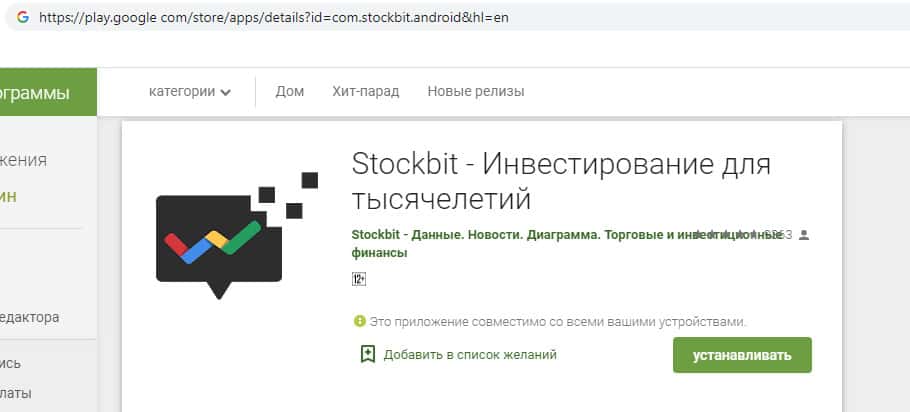Open the Новые релизы tab
The width and height of the screenshot is (910, 412).
click(x=476, y=92)
